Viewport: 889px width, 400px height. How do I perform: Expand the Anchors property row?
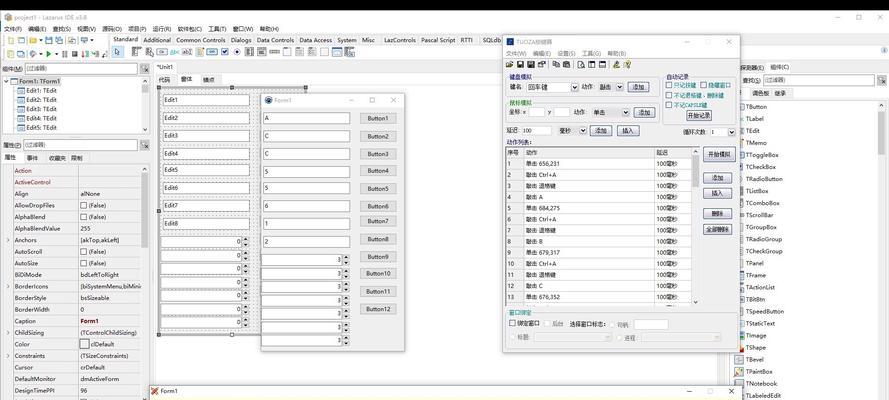click(7, 240)
